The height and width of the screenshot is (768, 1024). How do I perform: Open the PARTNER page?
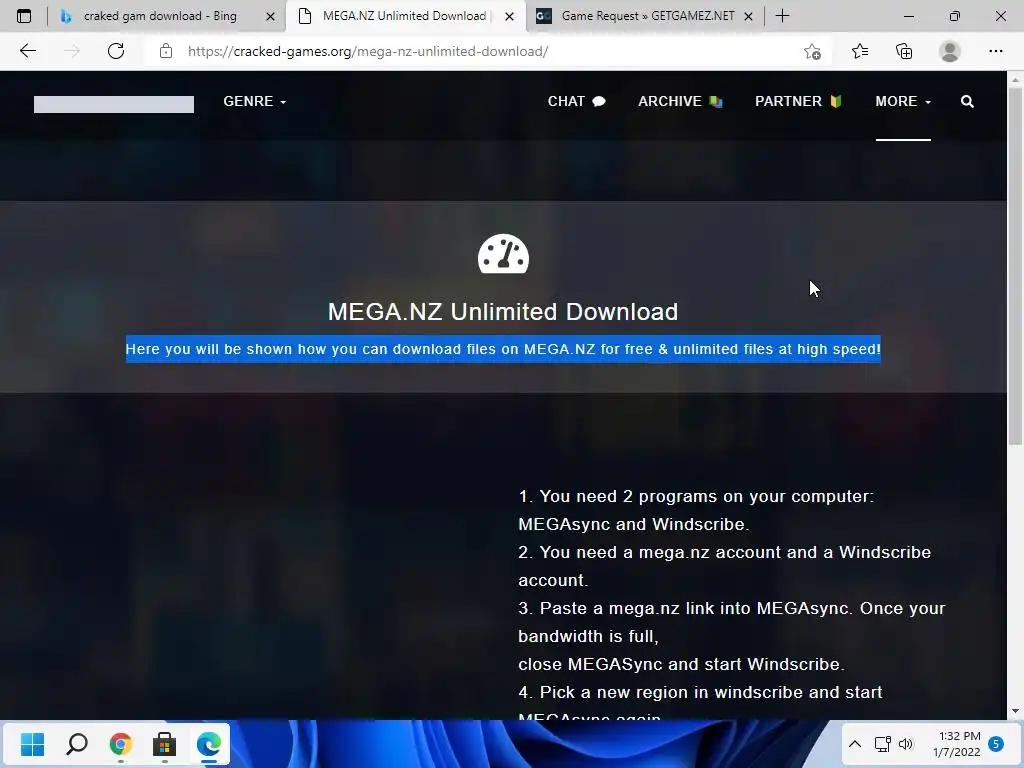[798, 101]
